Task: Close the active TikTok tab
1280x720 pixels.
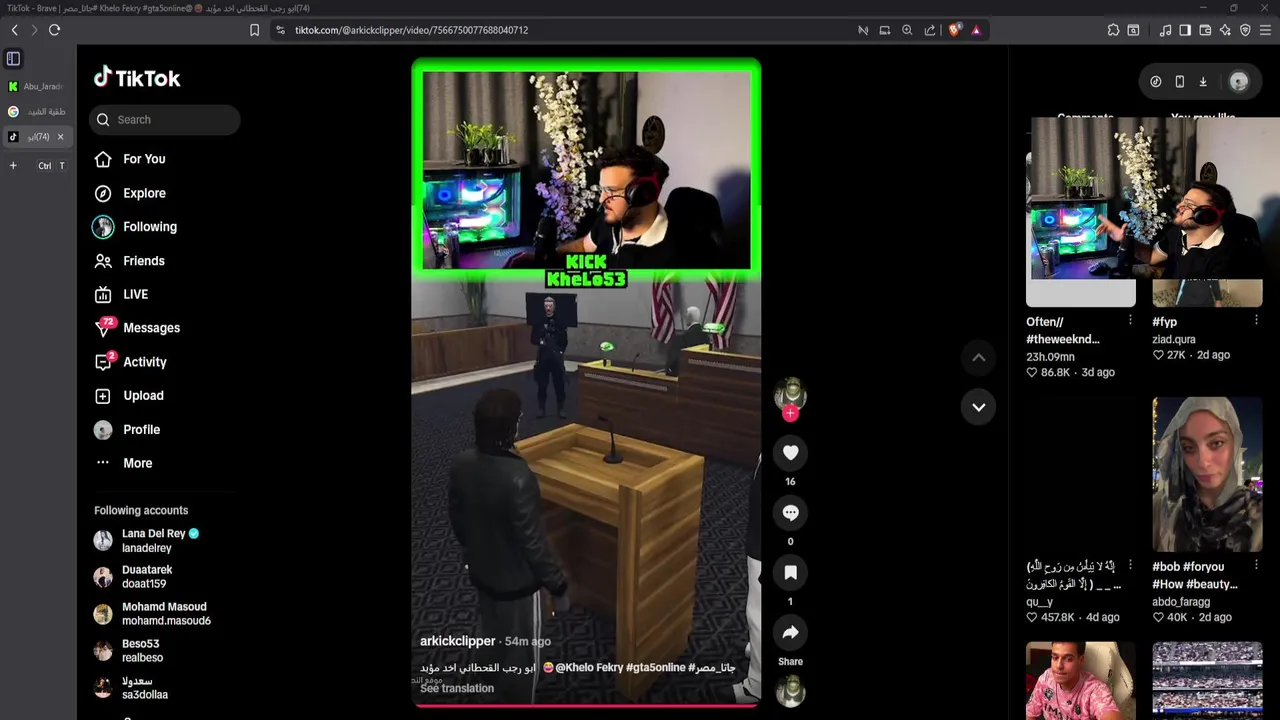Action: pos(60,137)
